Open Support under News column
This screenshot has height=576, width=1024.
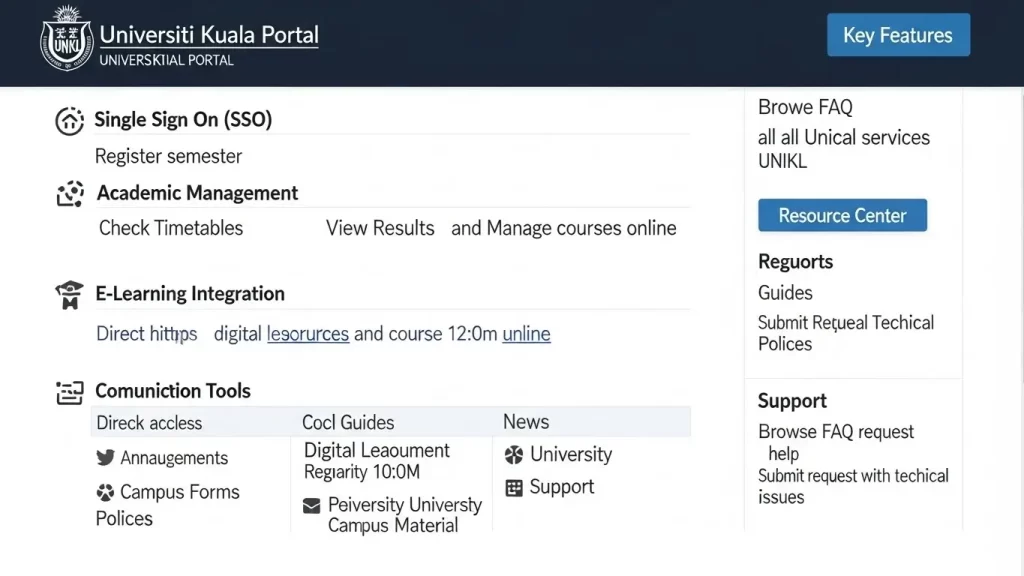pyautogui.click(x=562, y=487)
